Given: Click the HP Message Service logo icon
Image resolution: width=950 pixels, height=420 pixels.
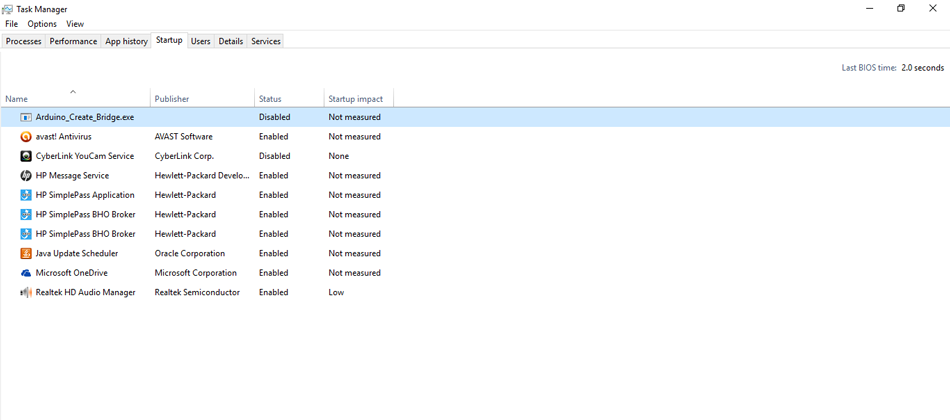Looking at the screenshot, I should (x=25, y=175).
